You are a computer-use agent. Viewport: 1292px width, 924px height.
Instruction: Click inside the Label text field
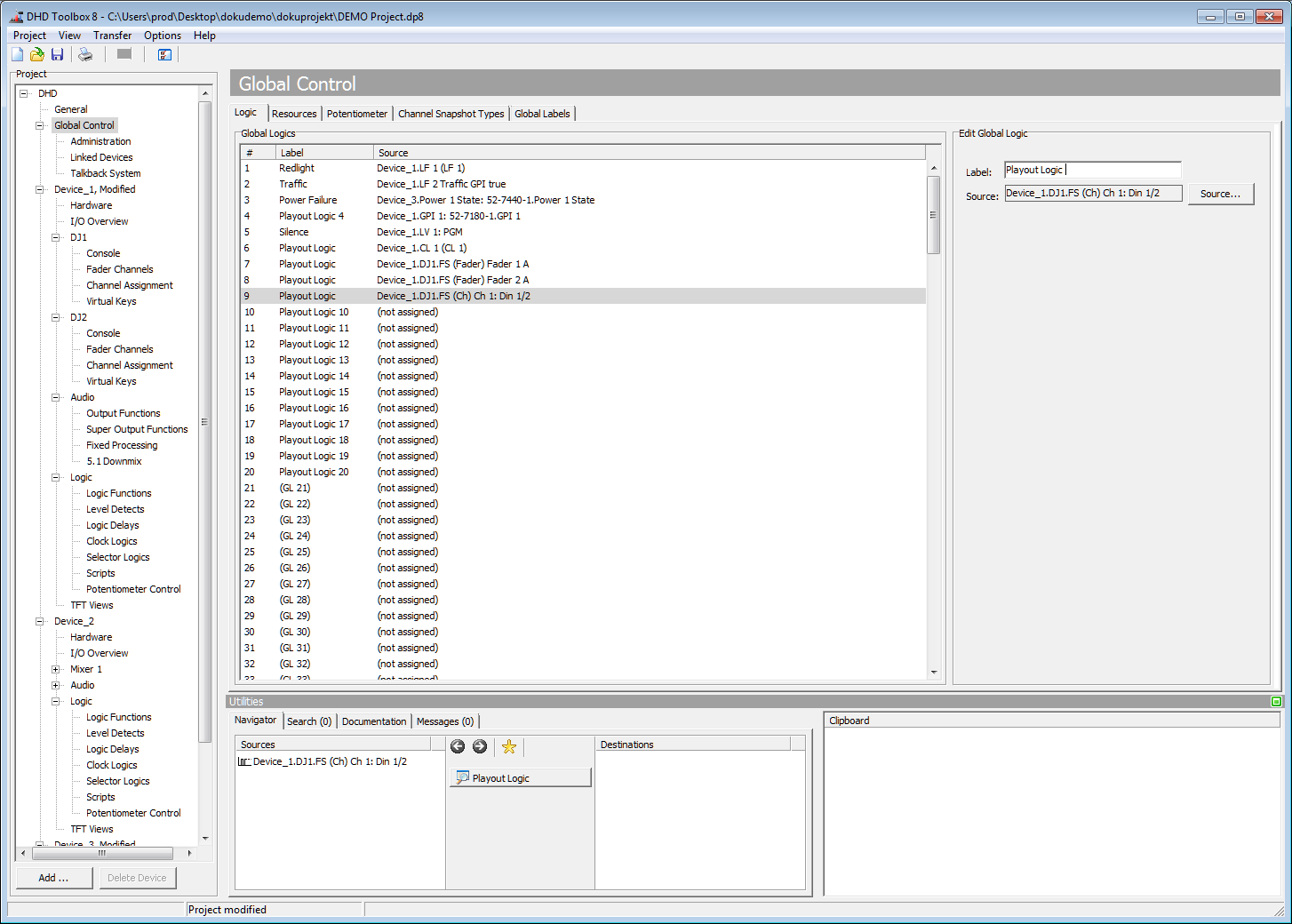pos(1092,169)
